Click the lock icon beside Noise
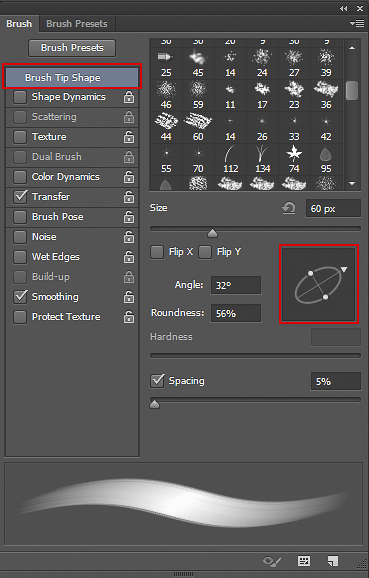 (129, 237)
